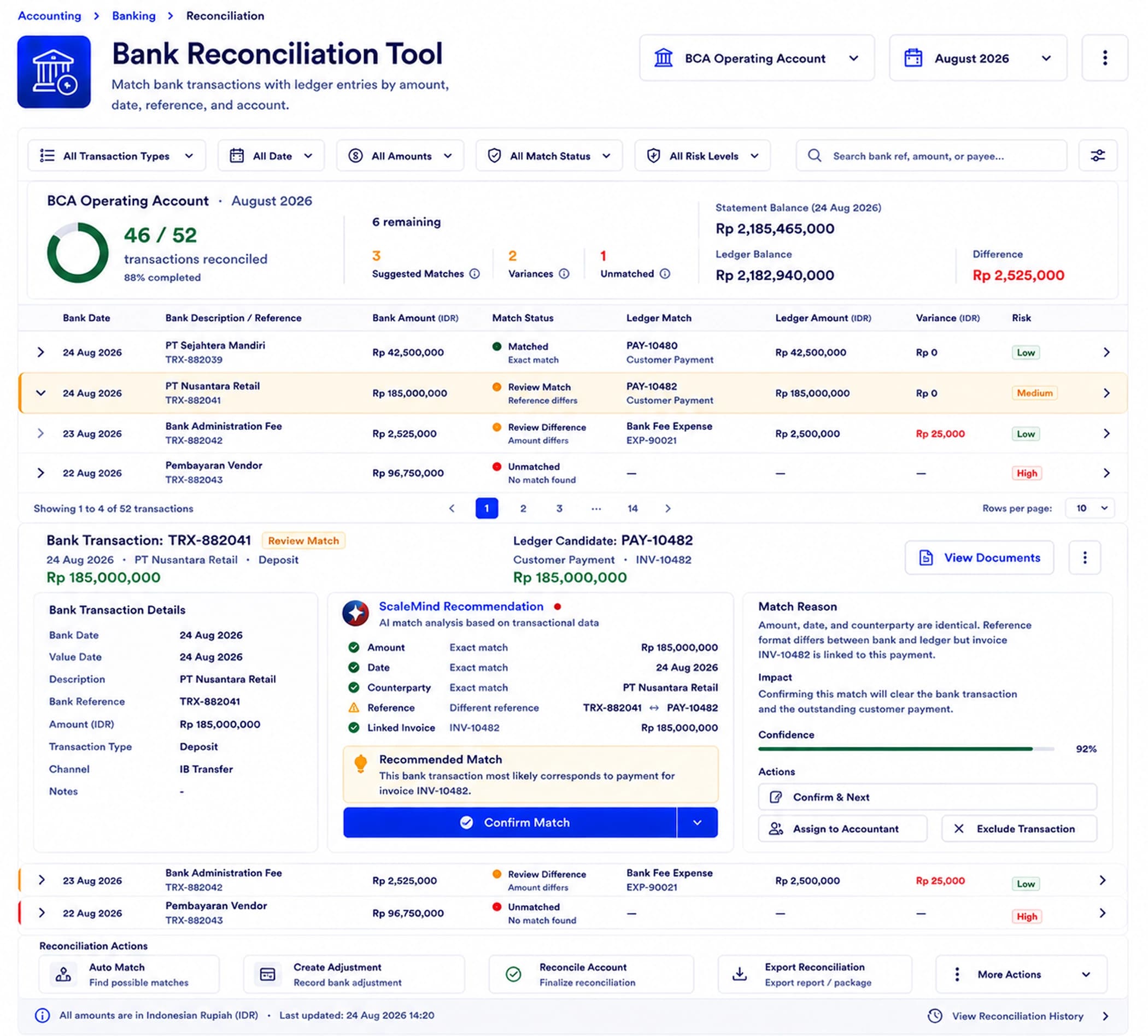1148x1036 pixels.
Task: Click the 92% confidence progress bar
Action: pos(905,749)
